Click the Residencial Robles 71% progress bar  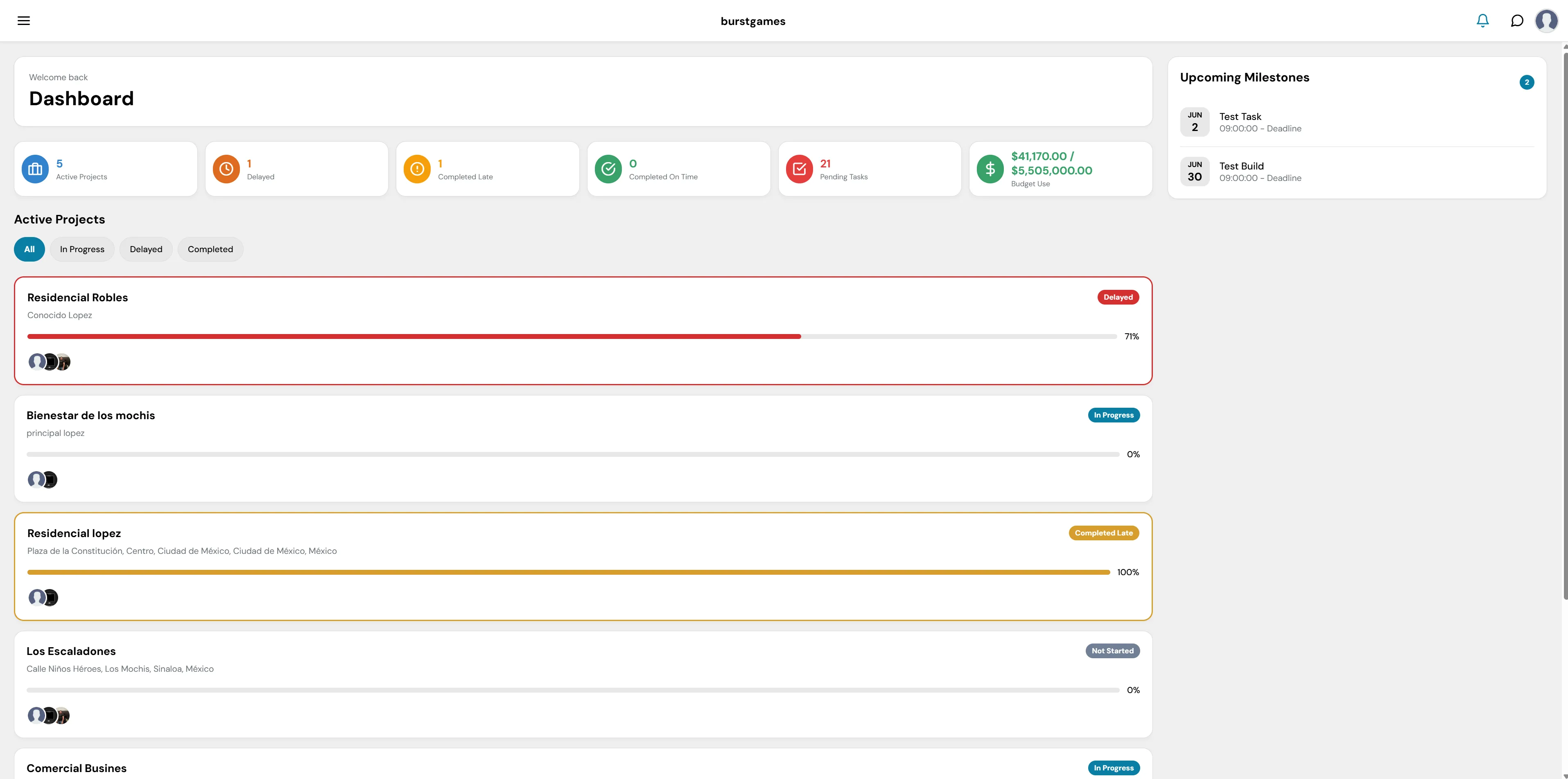(x=572, y=336)
